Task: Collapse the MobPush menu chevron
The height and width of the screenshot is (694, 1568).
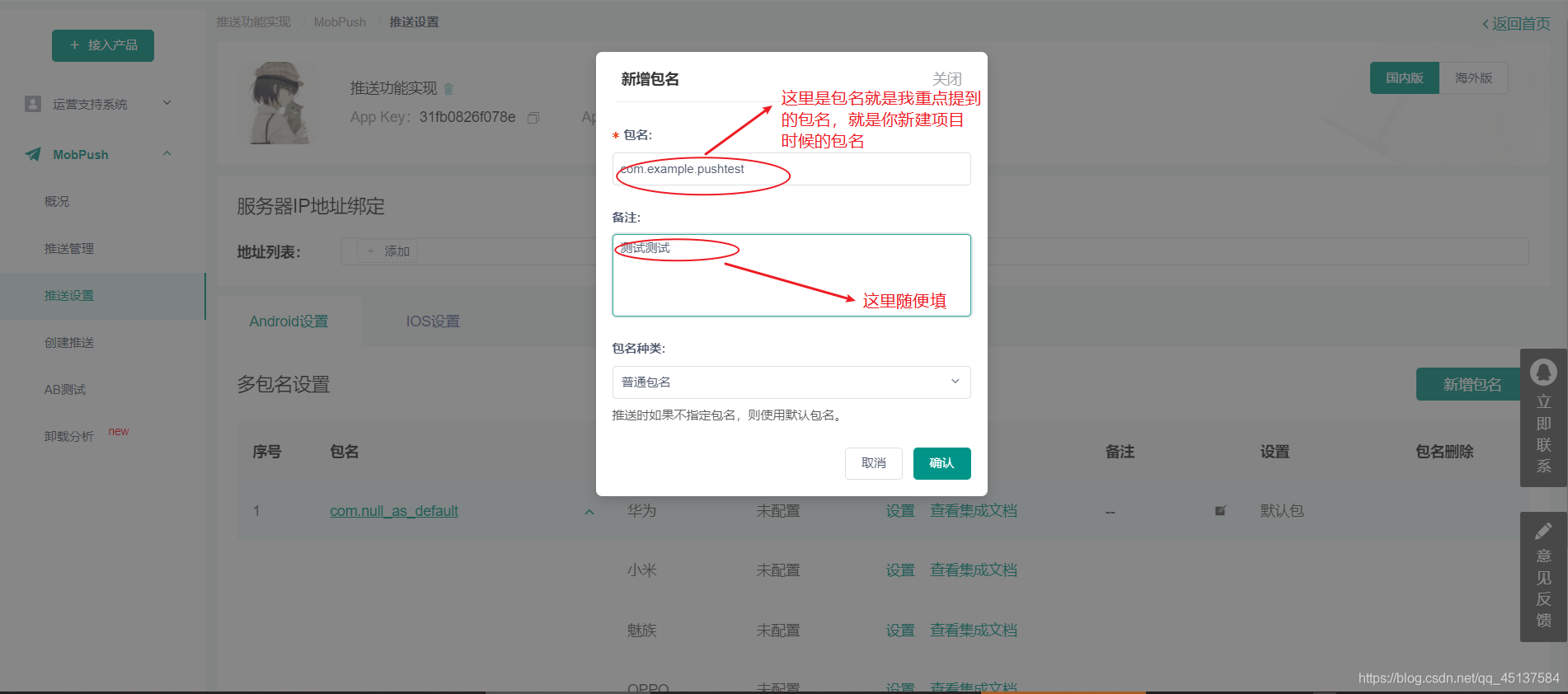Action: coord(167,153)
